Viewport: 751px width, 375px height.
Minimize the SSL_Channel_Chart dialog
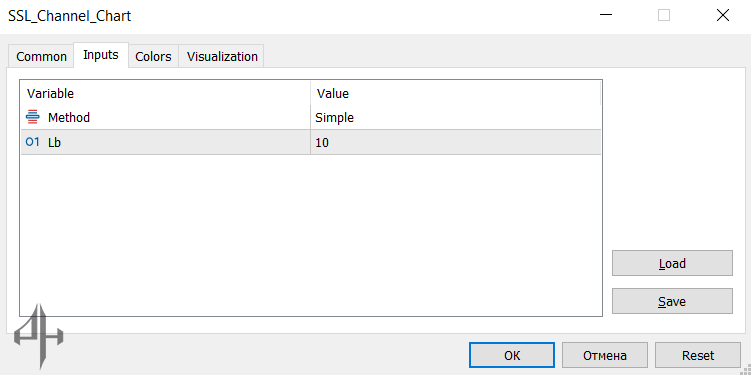(x=606, y=15)
